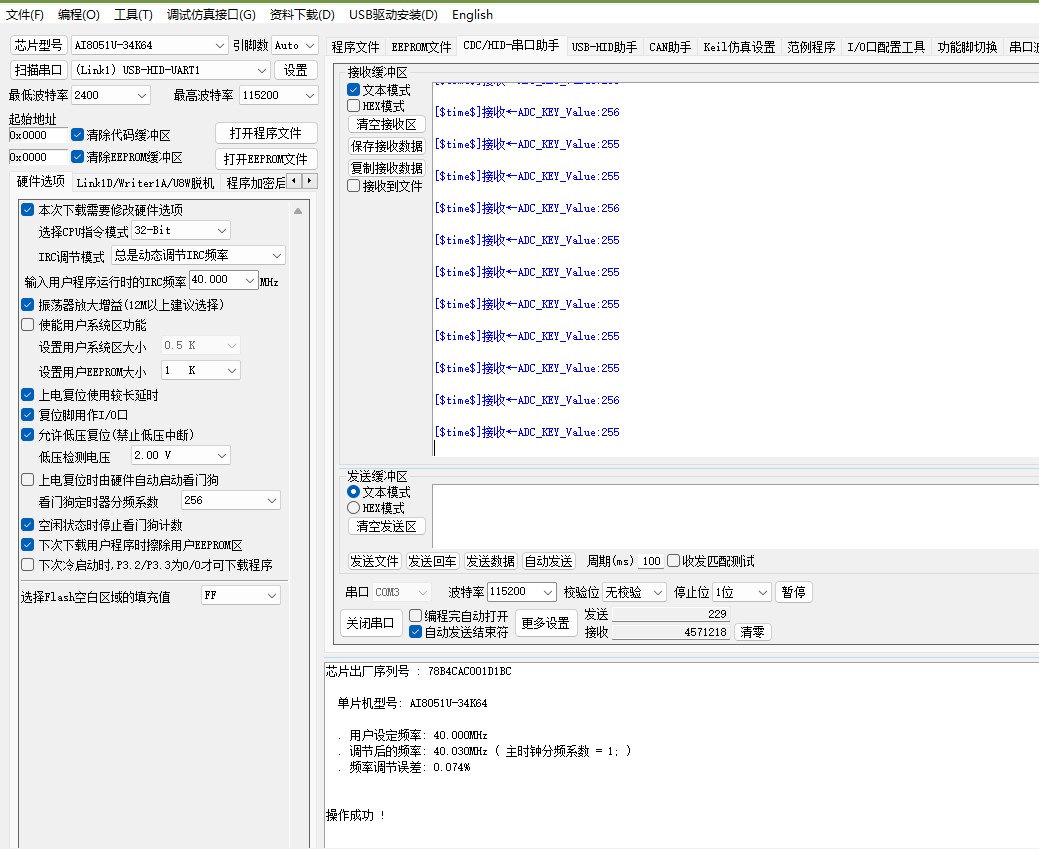The height and width of the screenshot is (849, 1039).
Task: Toggle 下次下载用户程序时擦除用户EEPROM区
Action: pos(27,545)
